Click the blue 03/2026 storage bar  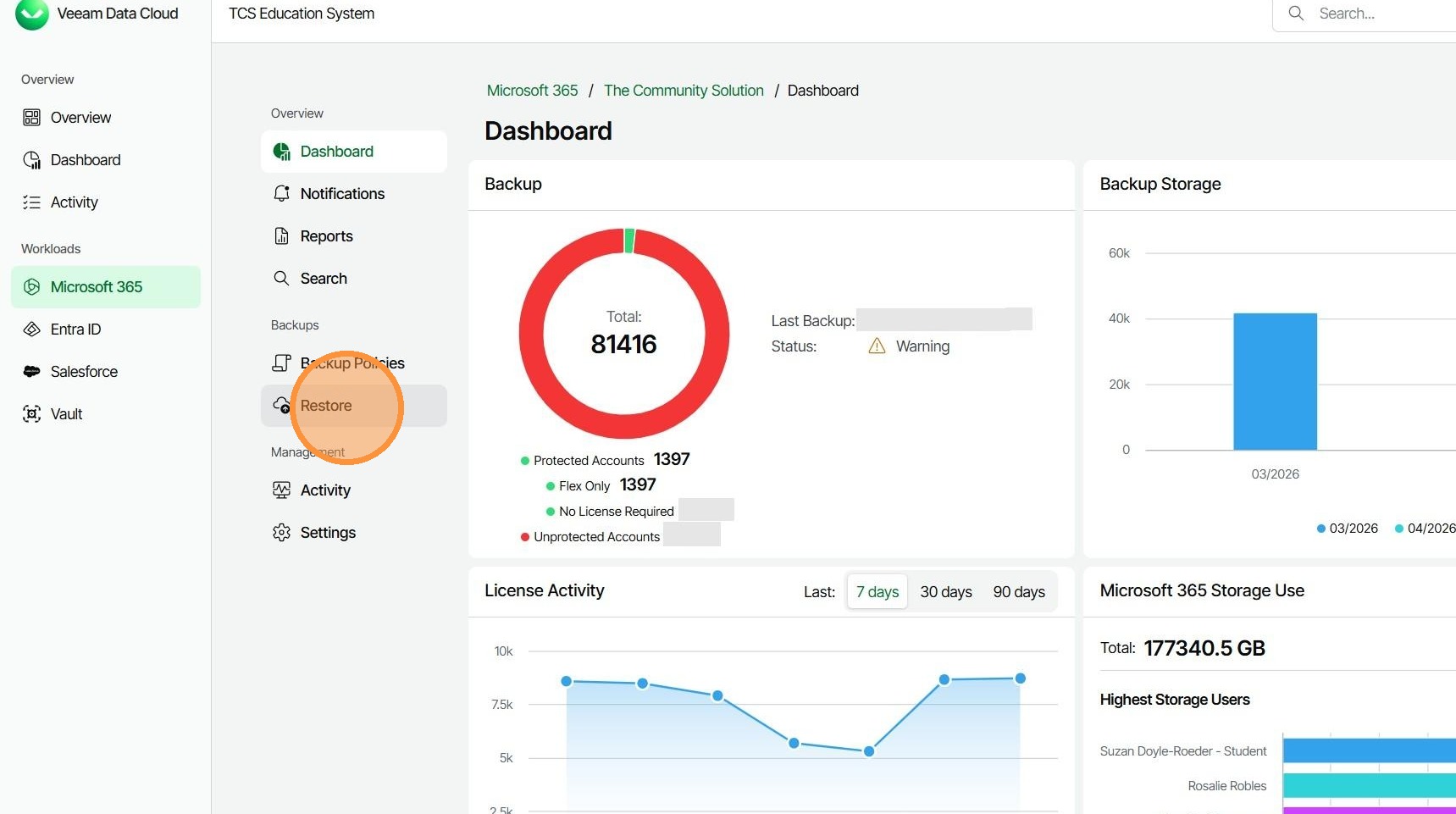[x=1275, y=381]
